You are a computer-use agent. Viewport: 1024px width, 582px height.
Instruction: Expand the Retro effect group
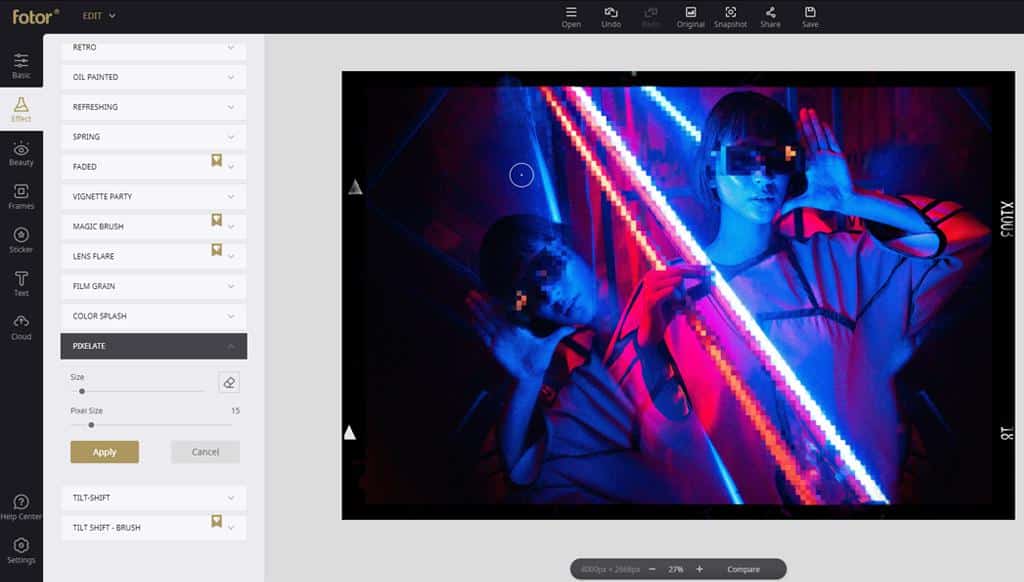coord(154,47)
